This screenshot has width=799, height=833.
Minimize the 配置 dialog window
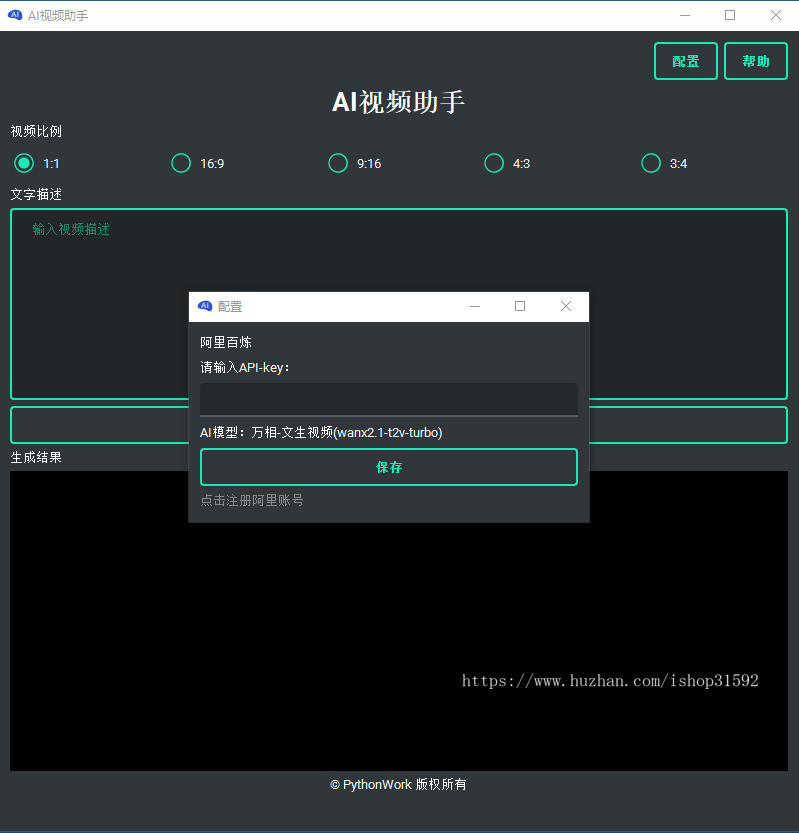coord(475,306)
